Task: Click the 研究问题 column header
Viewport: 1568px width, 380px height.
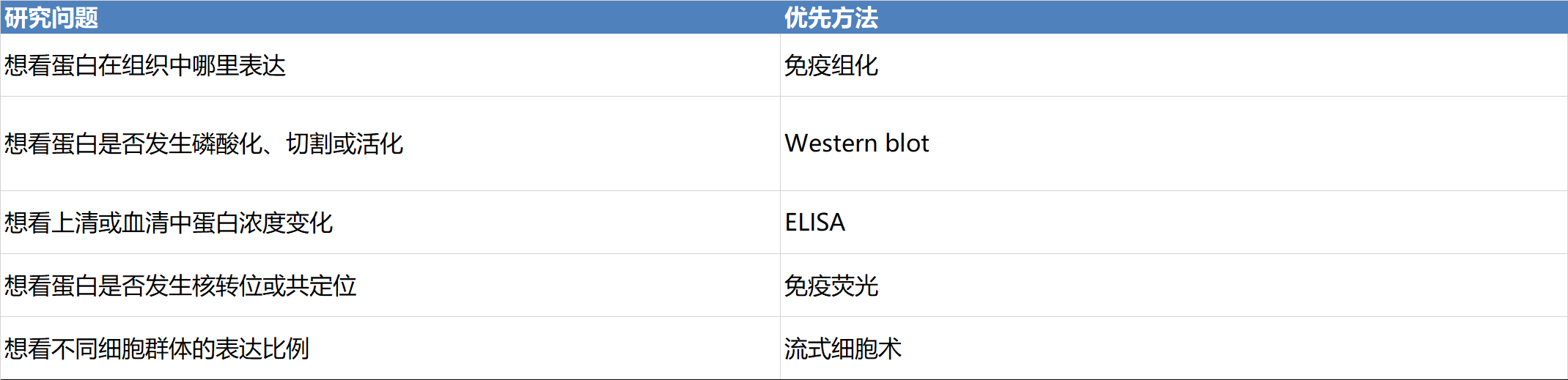Action: pyautogui.click(x=51, y=18)
